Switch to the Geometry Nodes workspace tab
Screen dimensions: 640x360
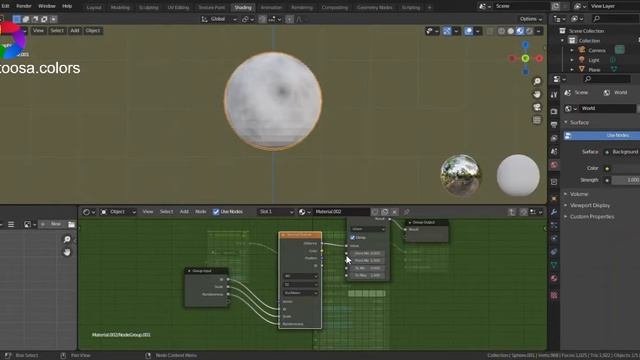(x=374, y=7)
